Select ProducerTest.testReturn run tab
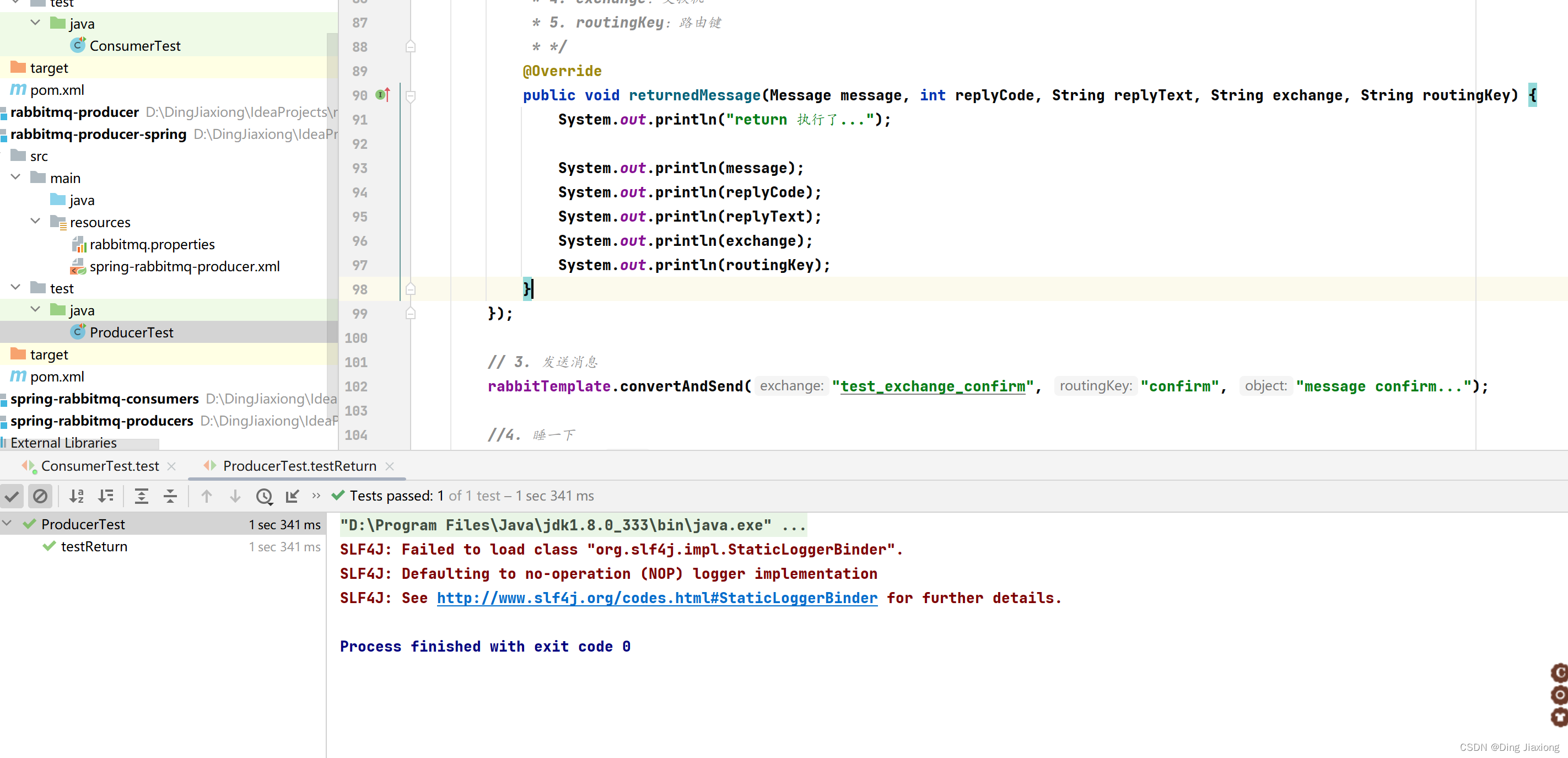The width and height of the screenshot is (1568, 758). (299, 466)
